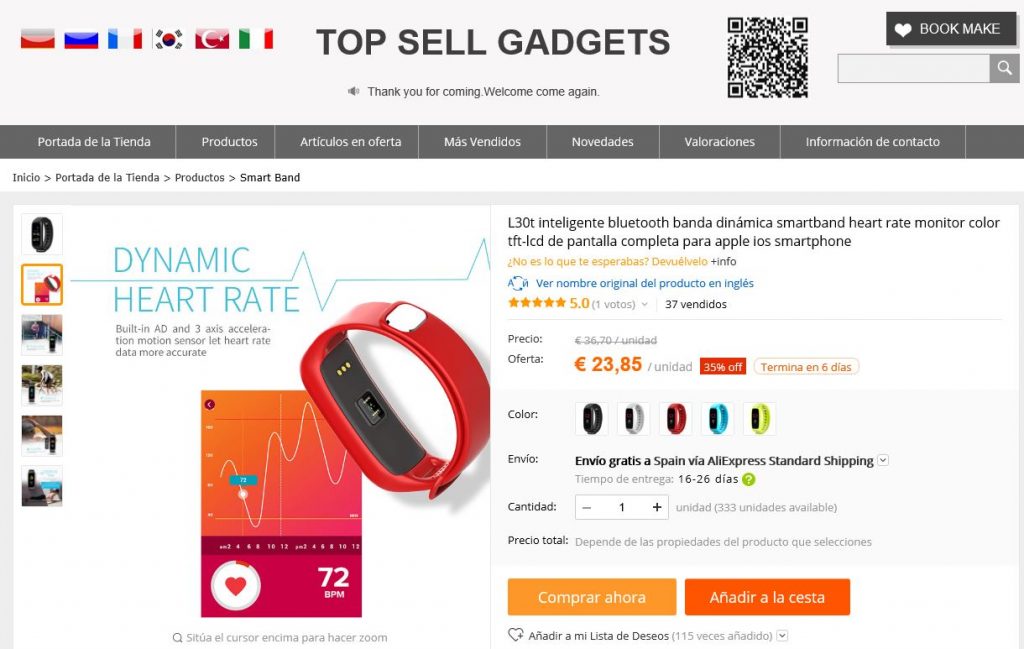Click the magnifier search icon
The image size is (1024, 649).
(1004, 68)
